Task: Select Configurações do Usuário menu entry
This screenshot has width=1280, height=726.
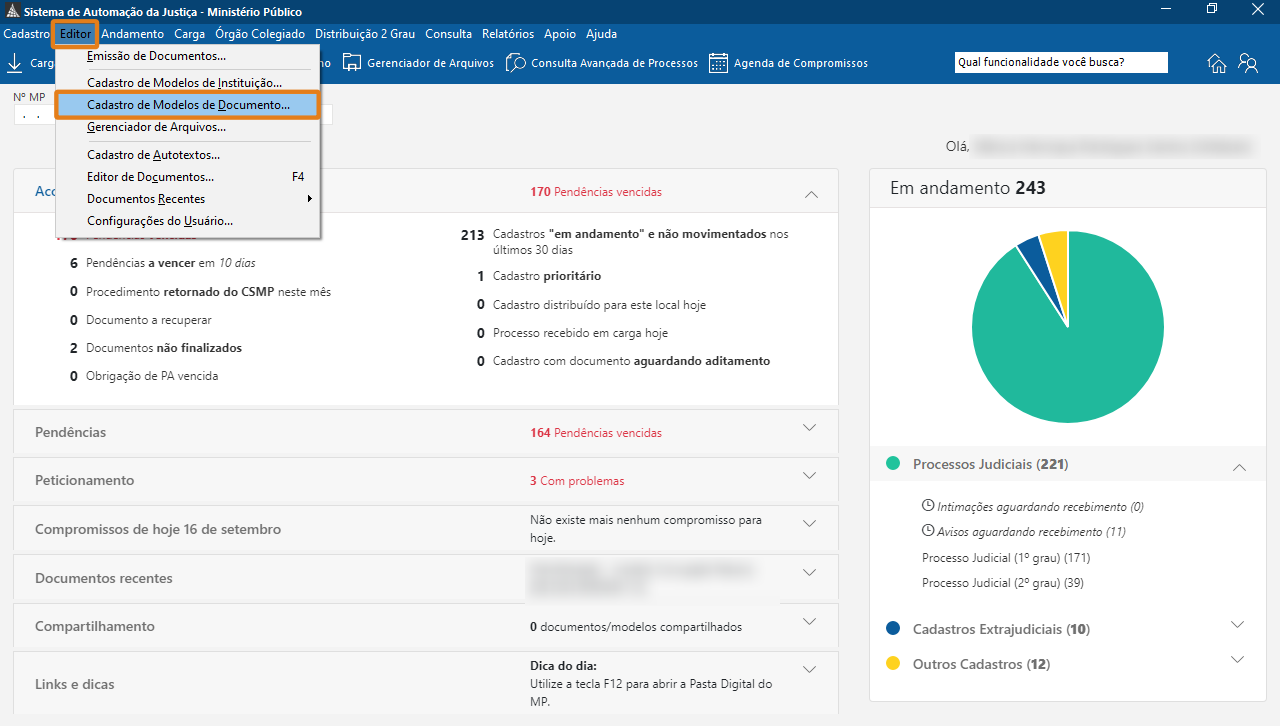Action: click(x=188, y=220)
